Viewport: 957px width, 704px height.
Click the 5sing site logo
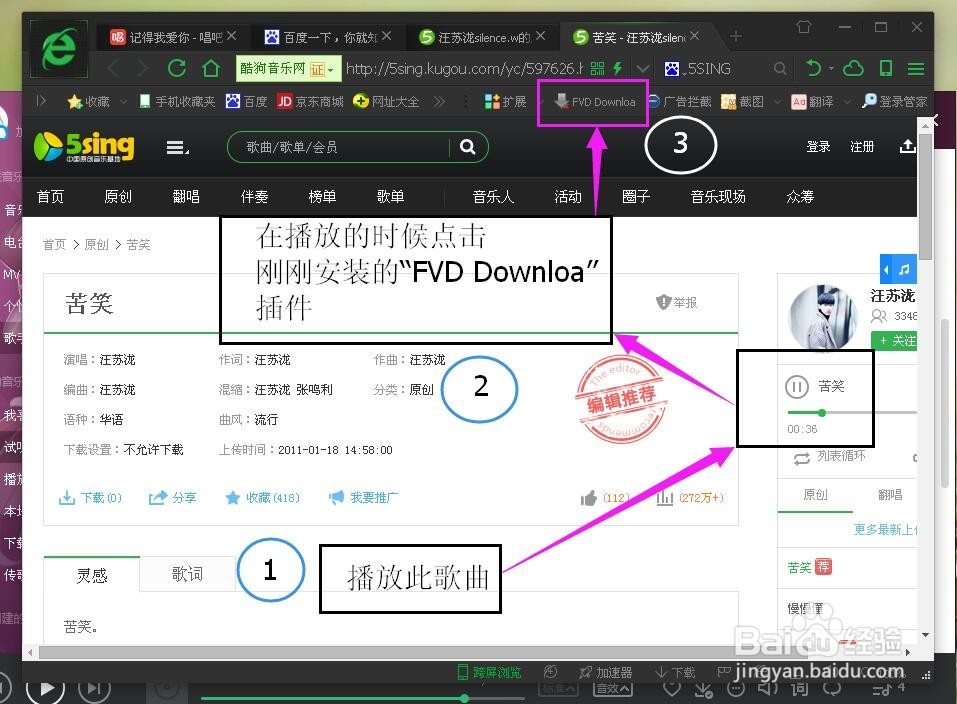click(x=84, y=147)
